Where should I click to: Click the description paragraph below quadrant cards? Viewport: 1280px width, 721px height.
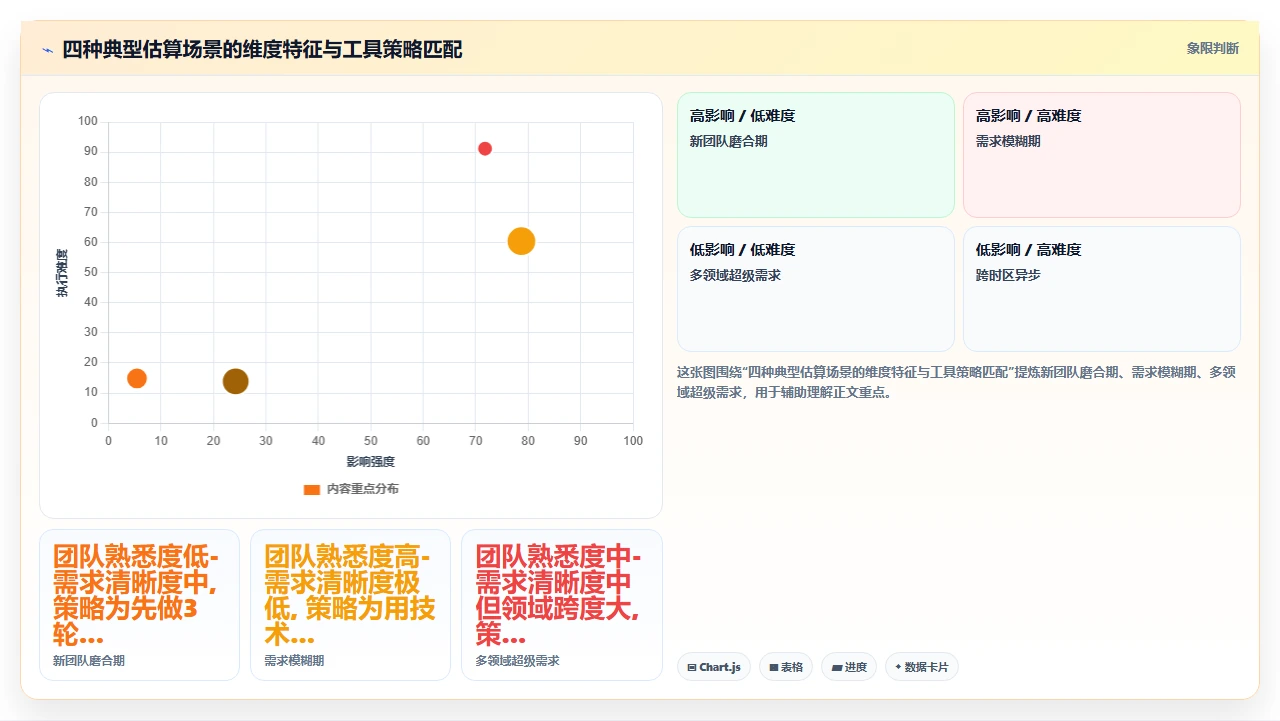click(x=958, y=382)
